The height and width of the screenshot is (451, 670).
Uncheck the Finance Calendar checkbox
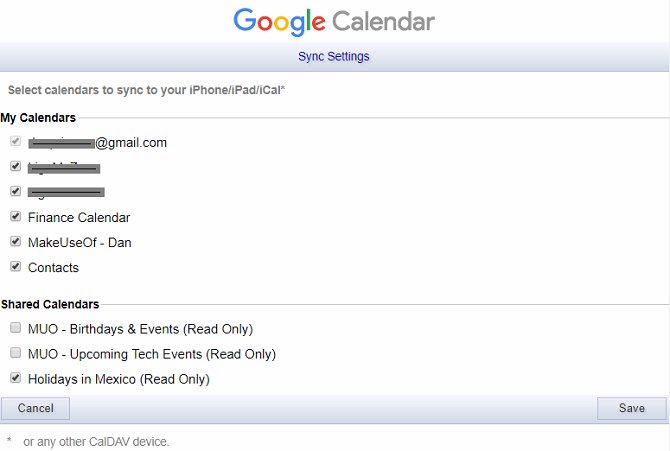(x=15, y=217)
